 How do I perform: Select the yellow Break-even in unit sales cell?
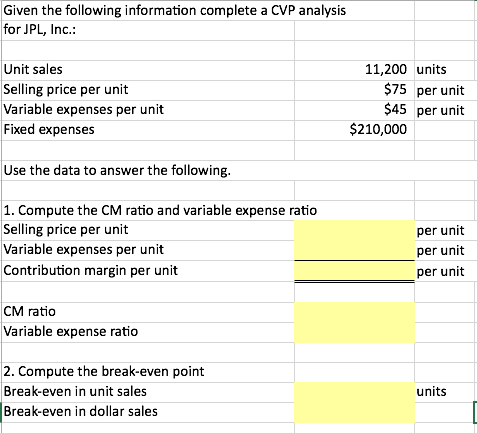(x=354, y=392)
